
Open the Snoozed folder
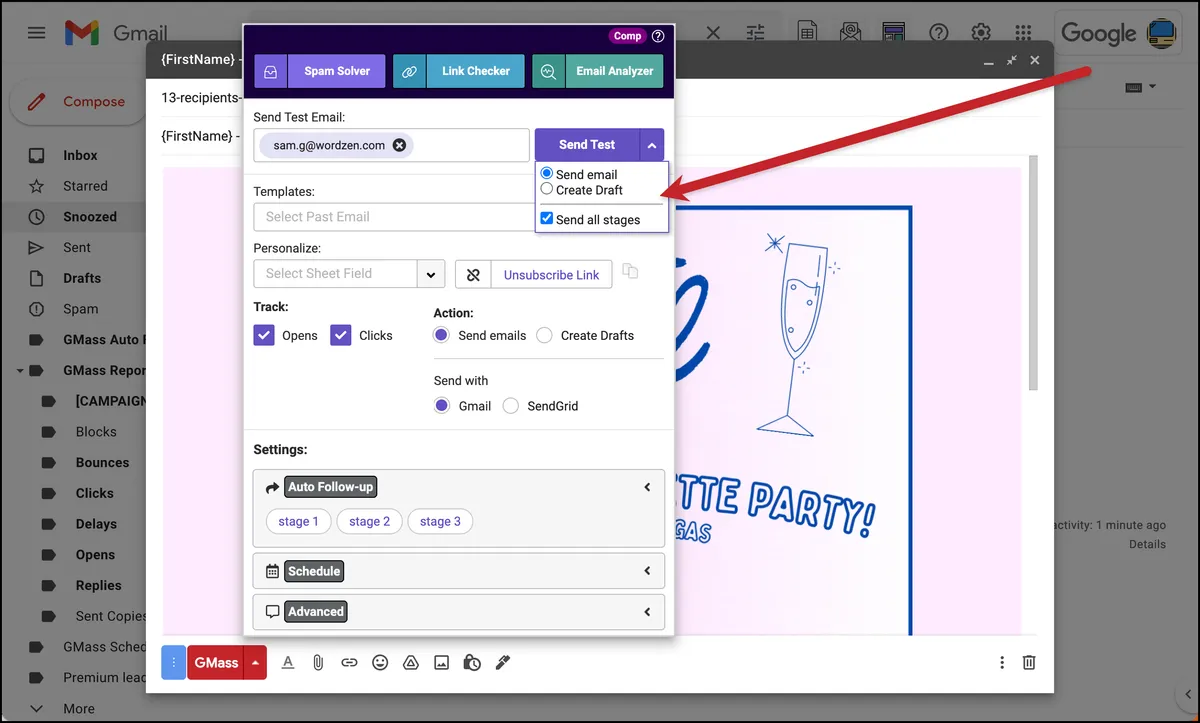pos(90,217)
